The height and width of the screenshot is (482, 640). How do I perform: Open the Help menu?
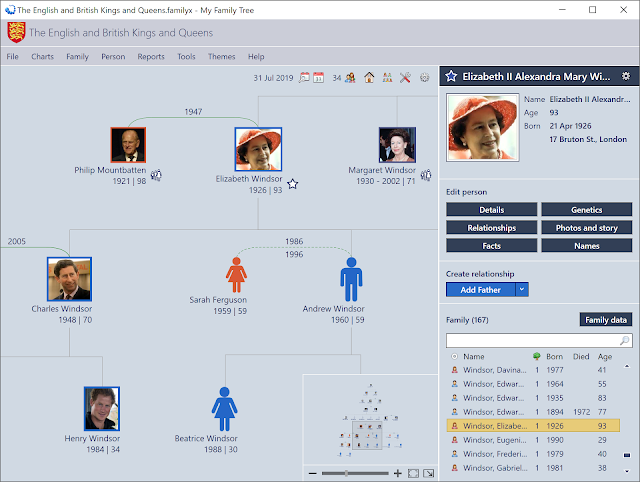click(256, 56)
